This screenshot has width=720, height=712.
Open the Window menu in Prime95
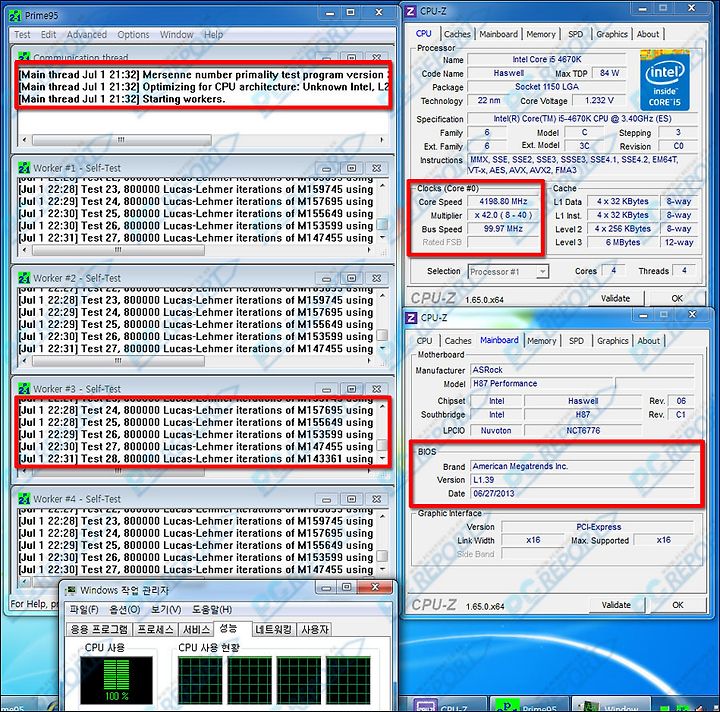point(176,35)
